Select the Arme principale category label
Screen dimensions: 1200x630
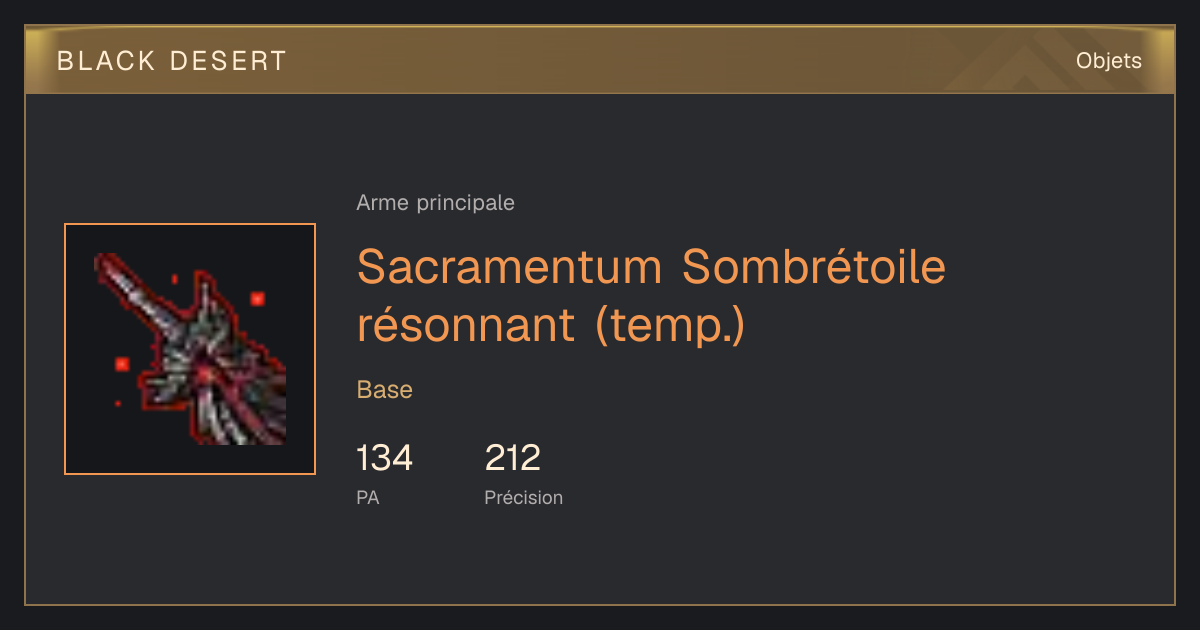click(435, 203)
